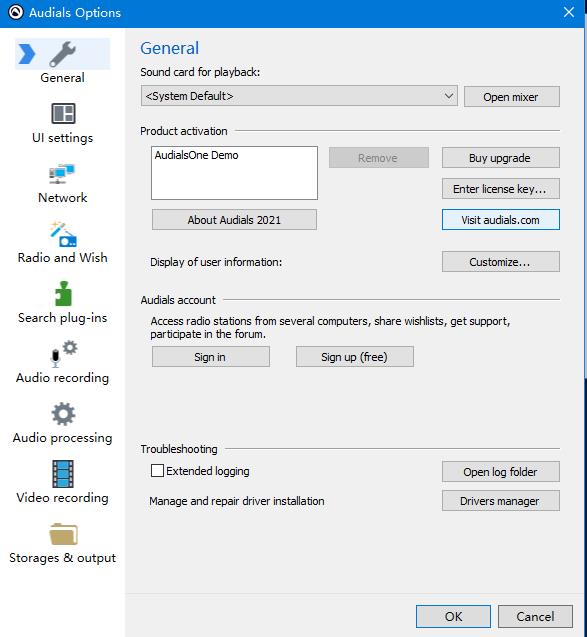Viewport: 587px width, 637px height.
Task: Select the General wrench icon
Action: [63, 54]
